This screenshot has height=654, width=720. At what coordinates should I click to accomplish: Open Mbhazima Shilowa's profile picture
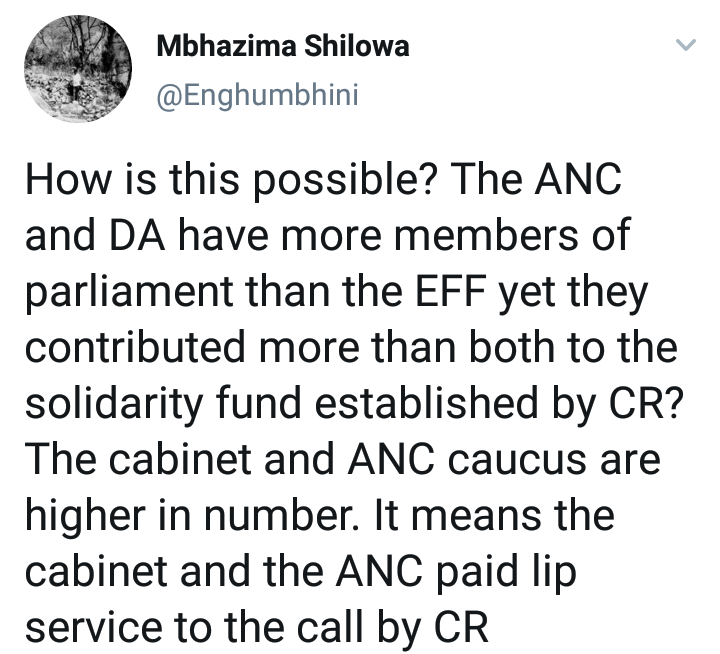pyautogui.click(x=78, y=69)
